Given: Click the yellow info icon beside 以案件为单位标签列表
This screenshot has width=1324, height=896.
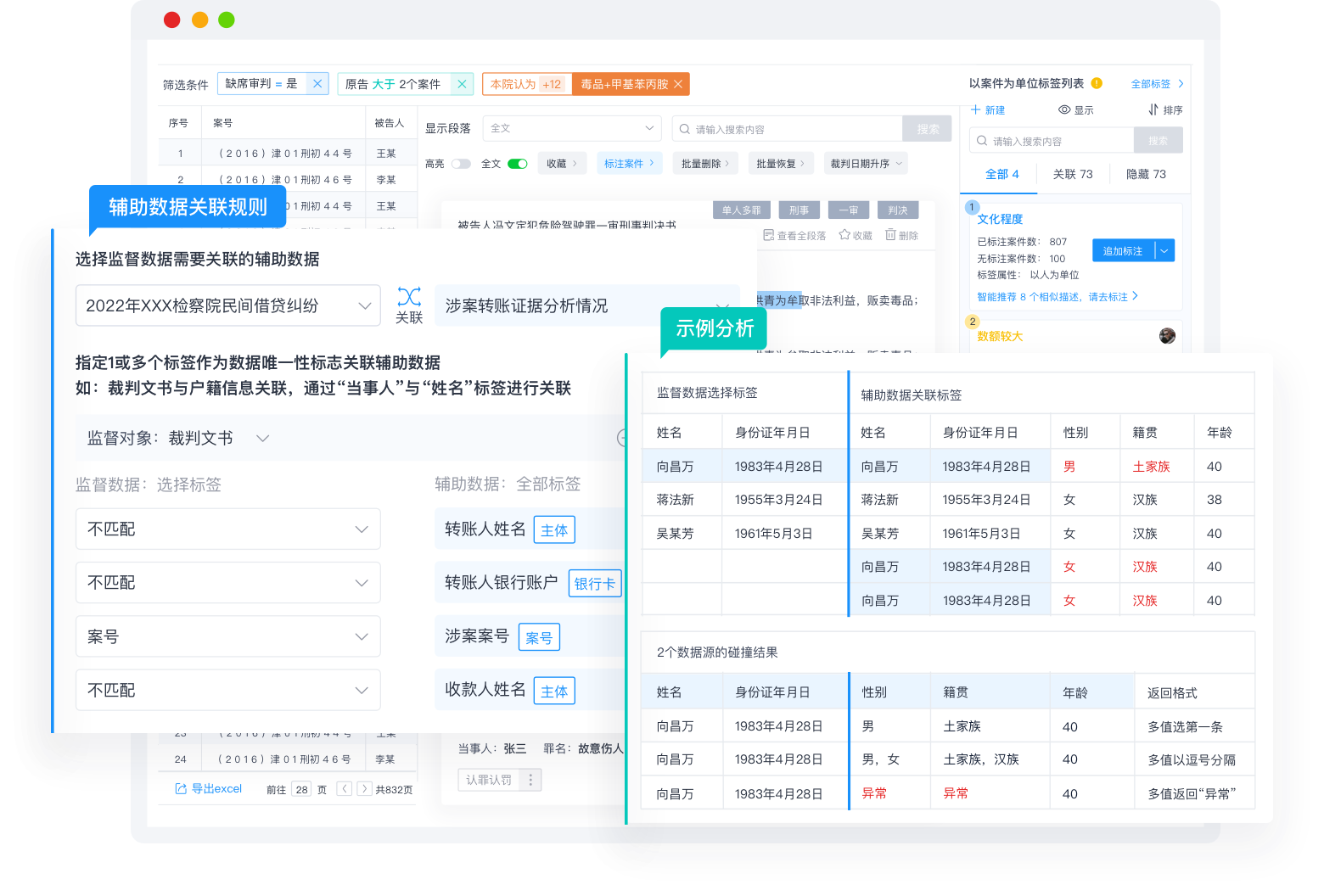Looking at the screenshot, I should coord(1097,83).
